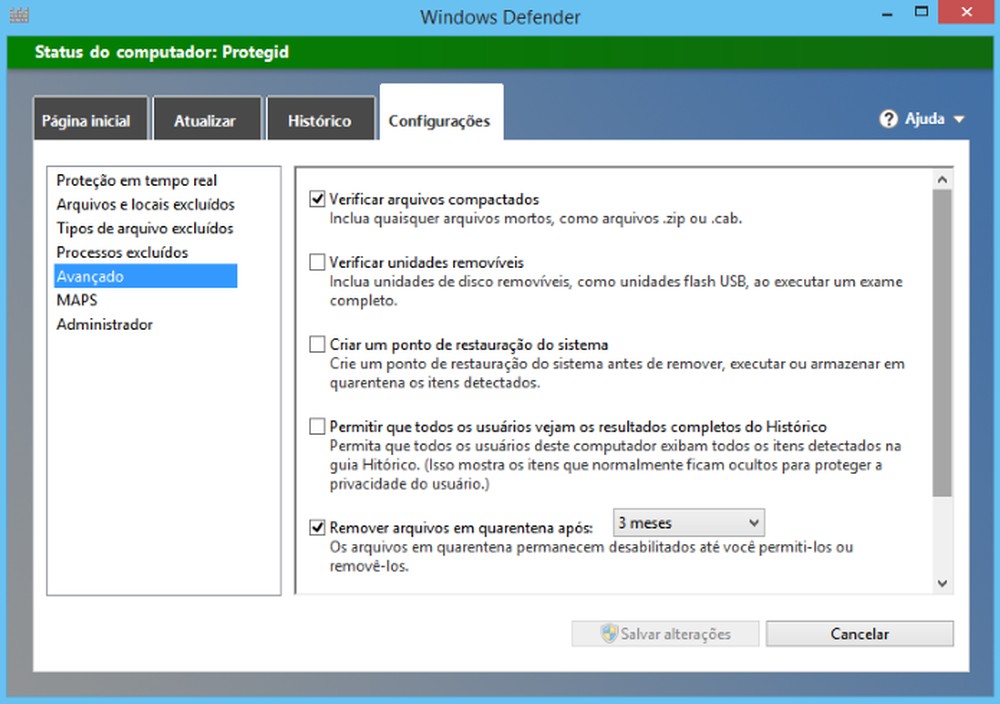Click the Cancelar button
This screenshot has width=1000, height=704.
[860, 633]
